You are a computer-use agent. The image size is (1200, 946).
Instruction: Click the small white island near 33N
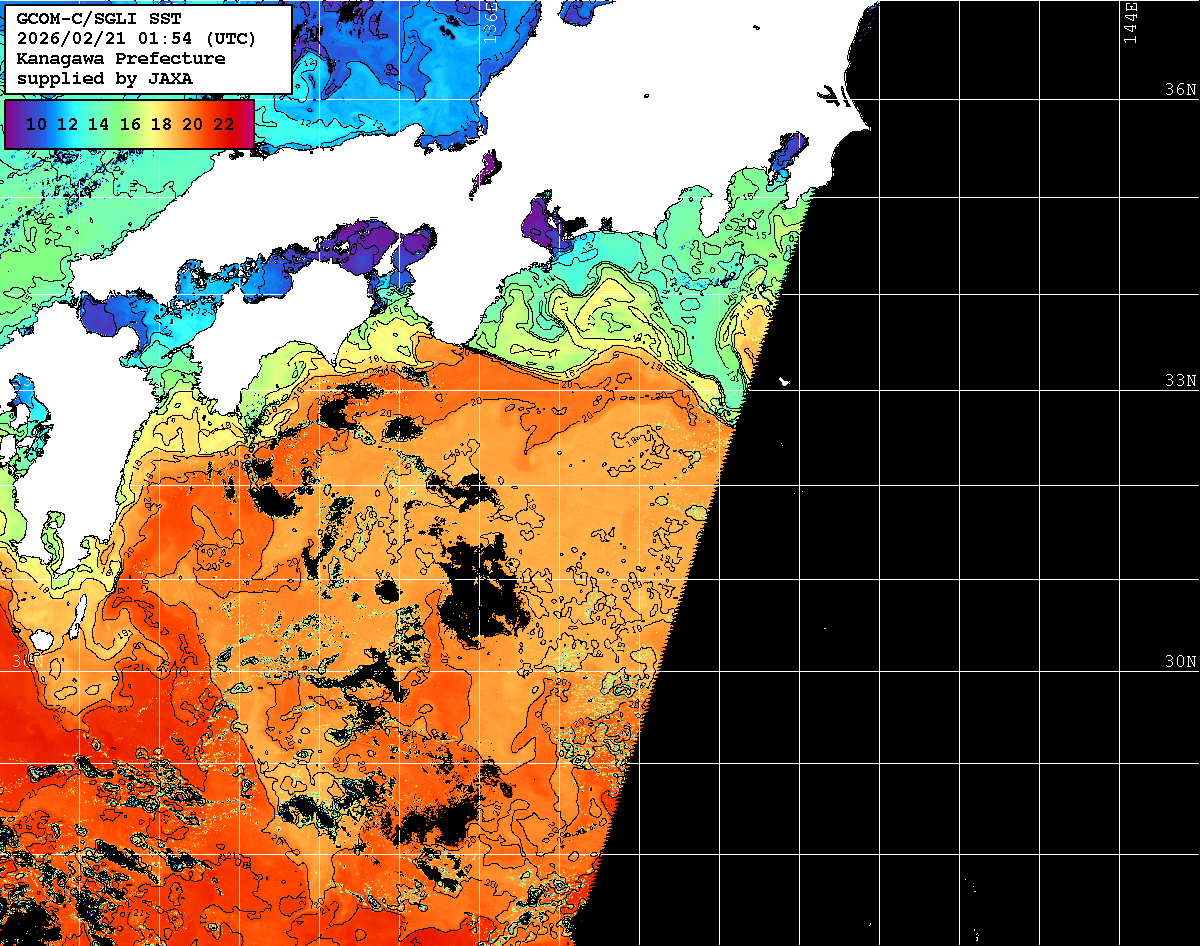tap(783, 381)
